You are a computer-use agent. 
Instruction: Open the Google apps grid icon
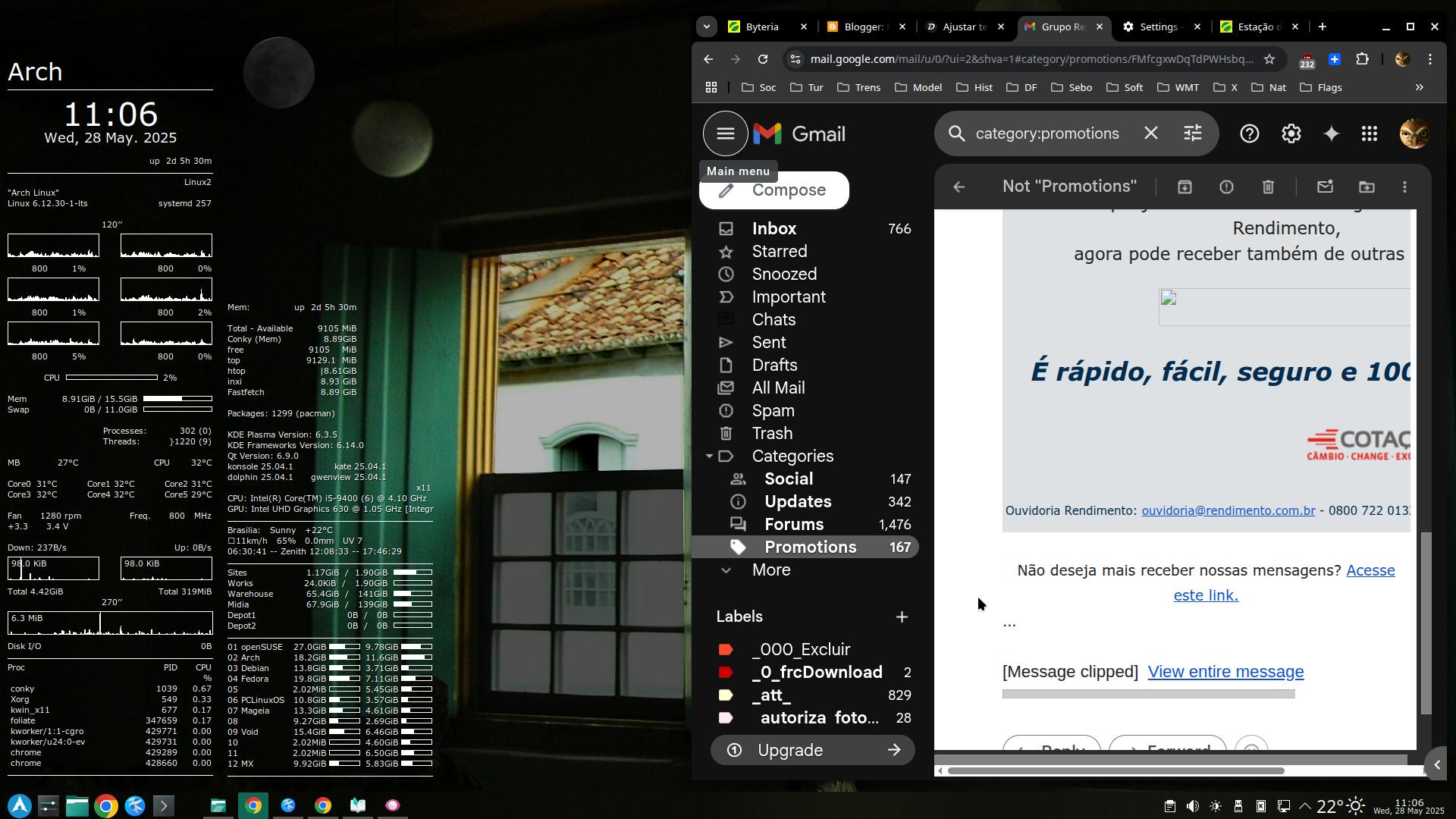point(1369,134)
